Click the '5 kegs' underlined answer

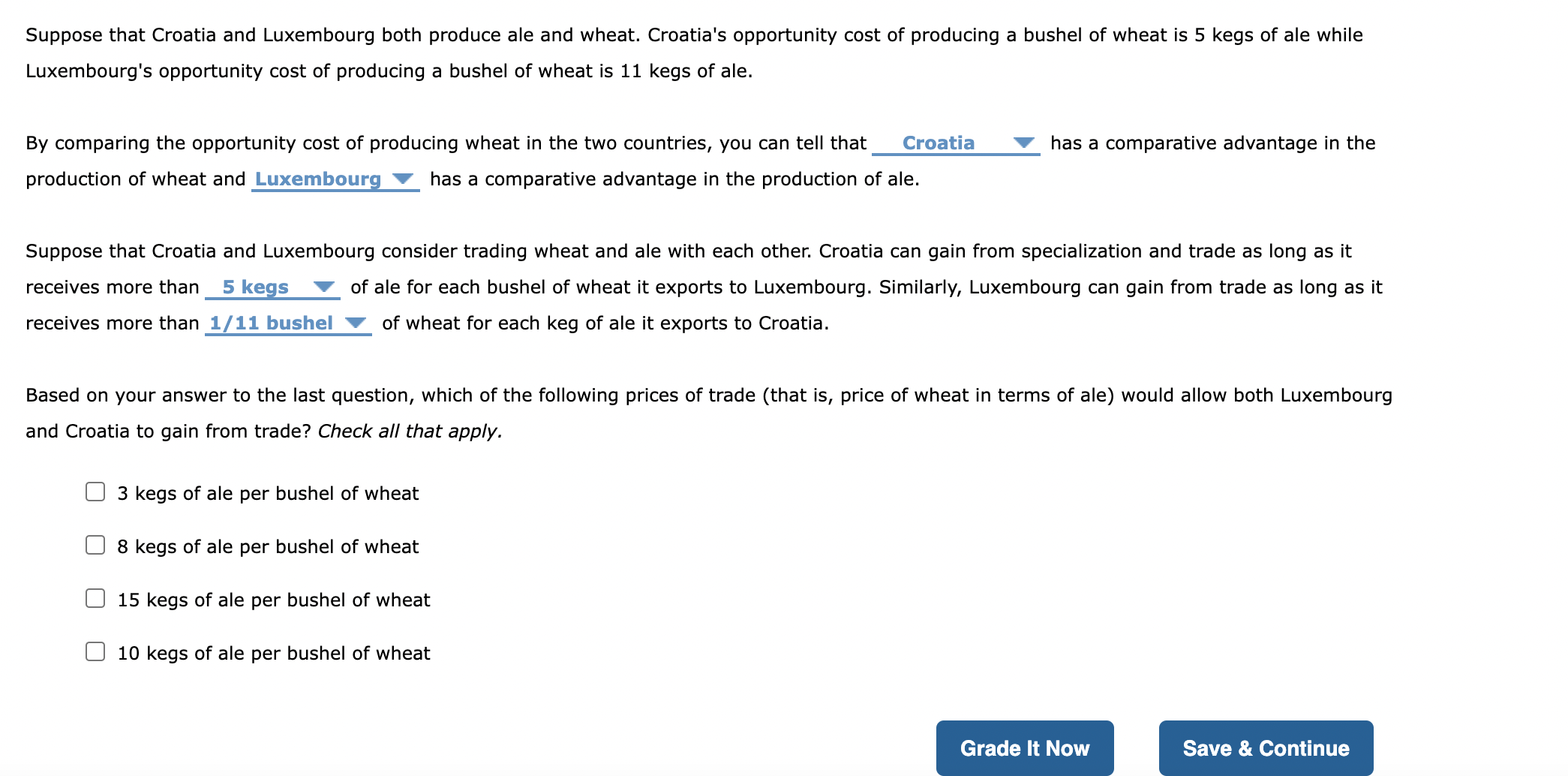(x=255, y=287)
